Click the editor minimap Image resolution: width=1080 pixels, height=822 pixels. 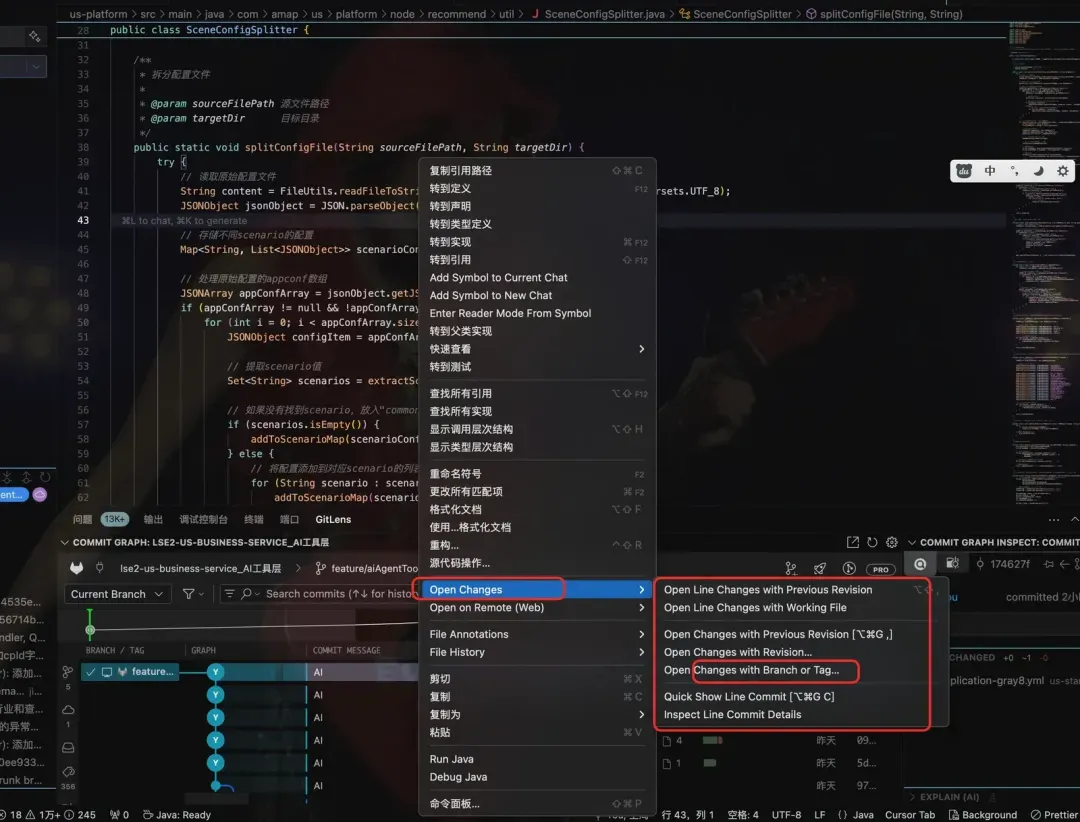(1042, 262)
